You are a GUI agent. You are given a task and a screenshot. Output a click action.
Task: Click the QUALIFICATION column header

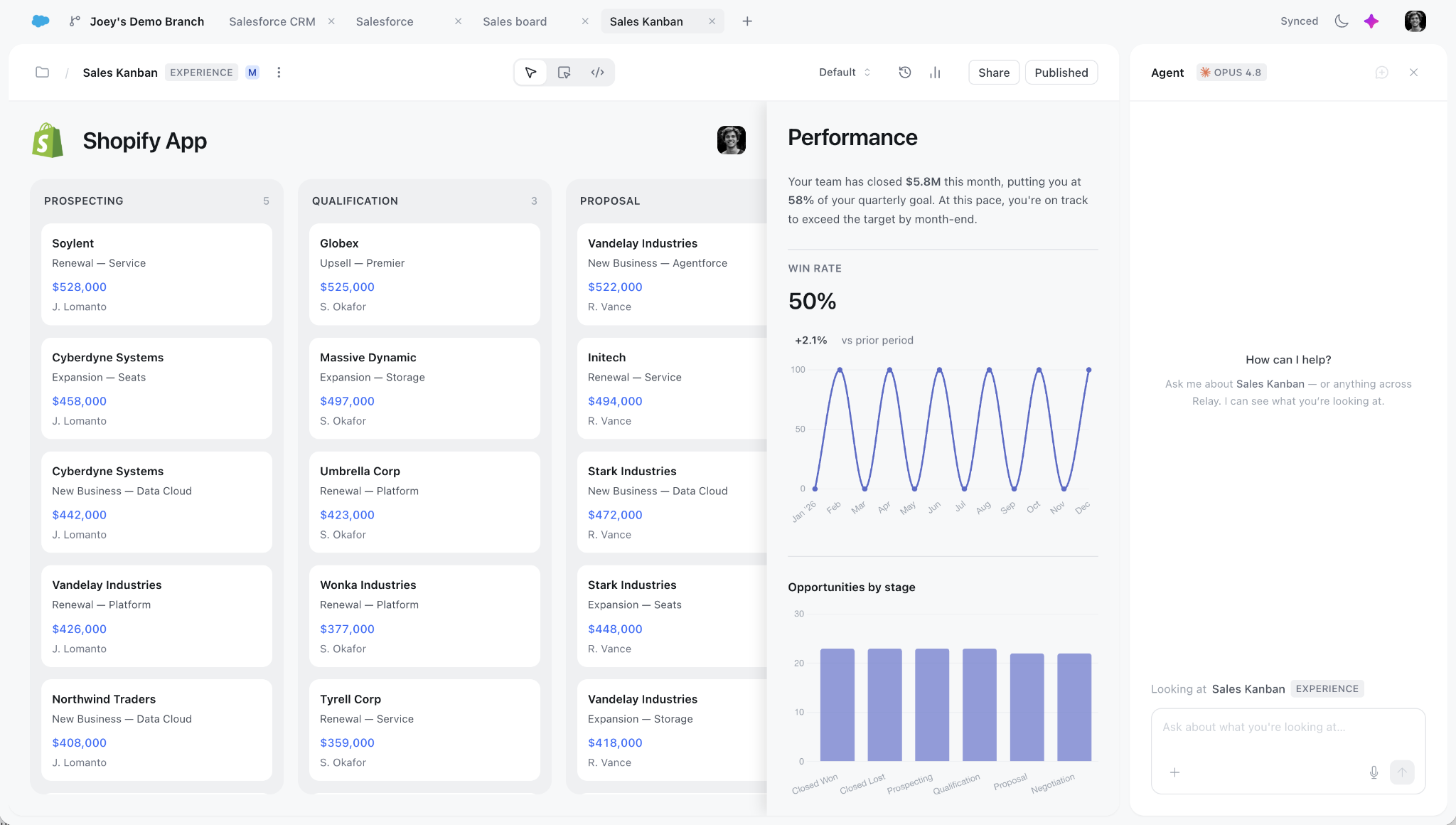click(x=355, y=201)
